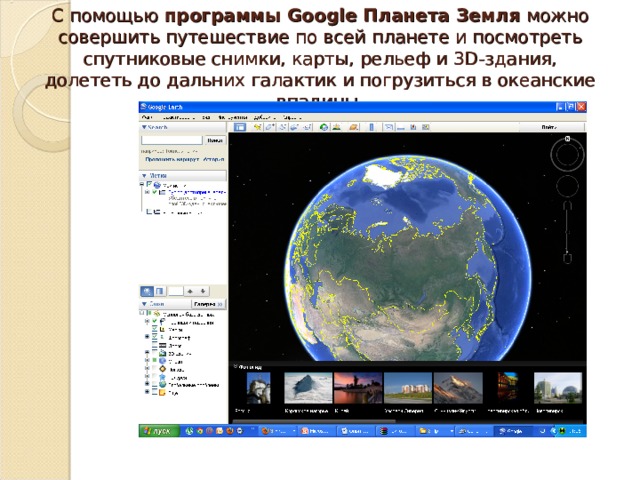Image resolution: width=640 pixels, height=480 pixels.
Task: Toggle the Gallery star layer checkbox
Action: pos(155,377)
